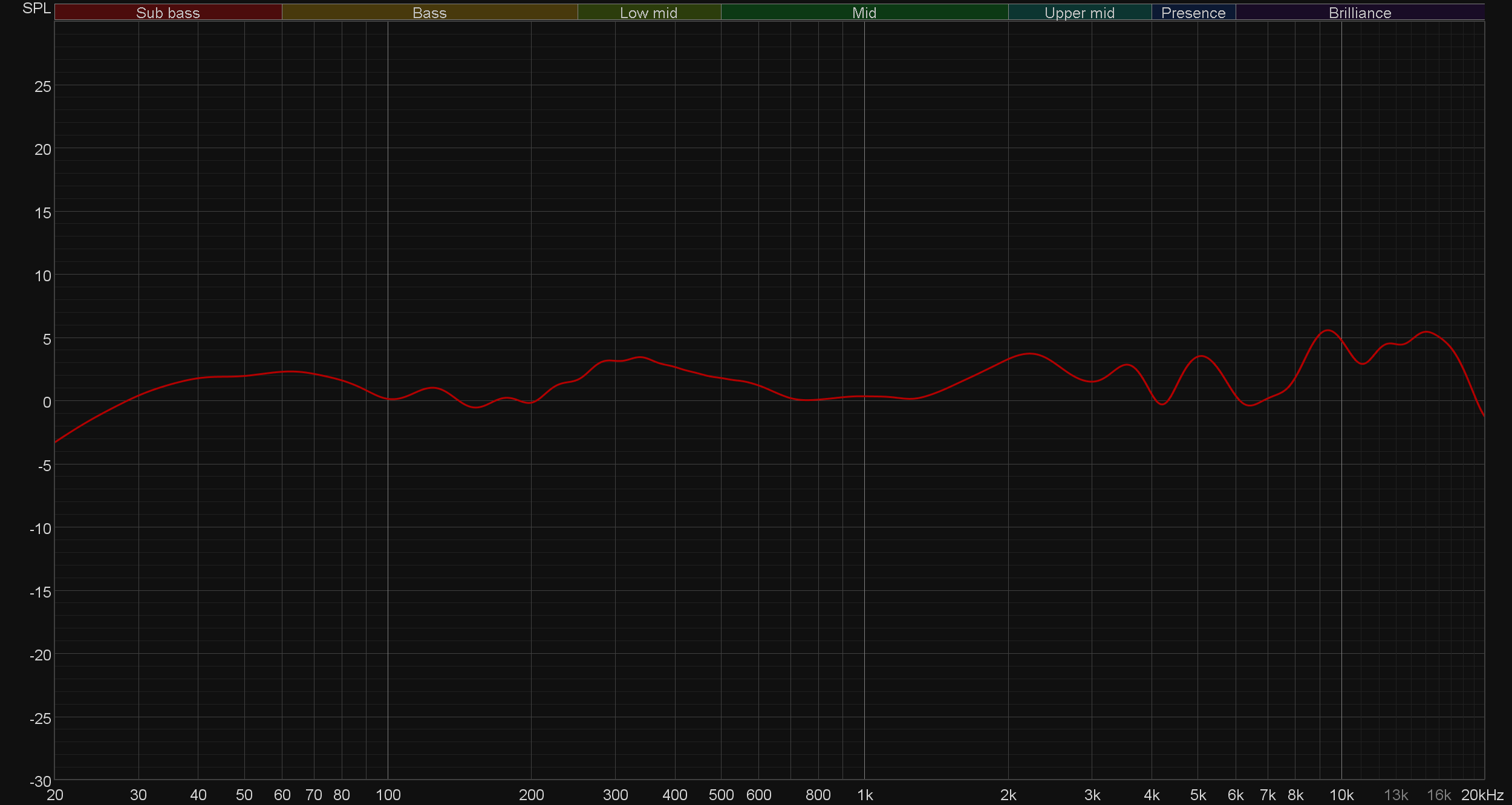Click the red curve peak near 10k
This screenshot has width=1512, height=805.
[x=1328, y=330]
